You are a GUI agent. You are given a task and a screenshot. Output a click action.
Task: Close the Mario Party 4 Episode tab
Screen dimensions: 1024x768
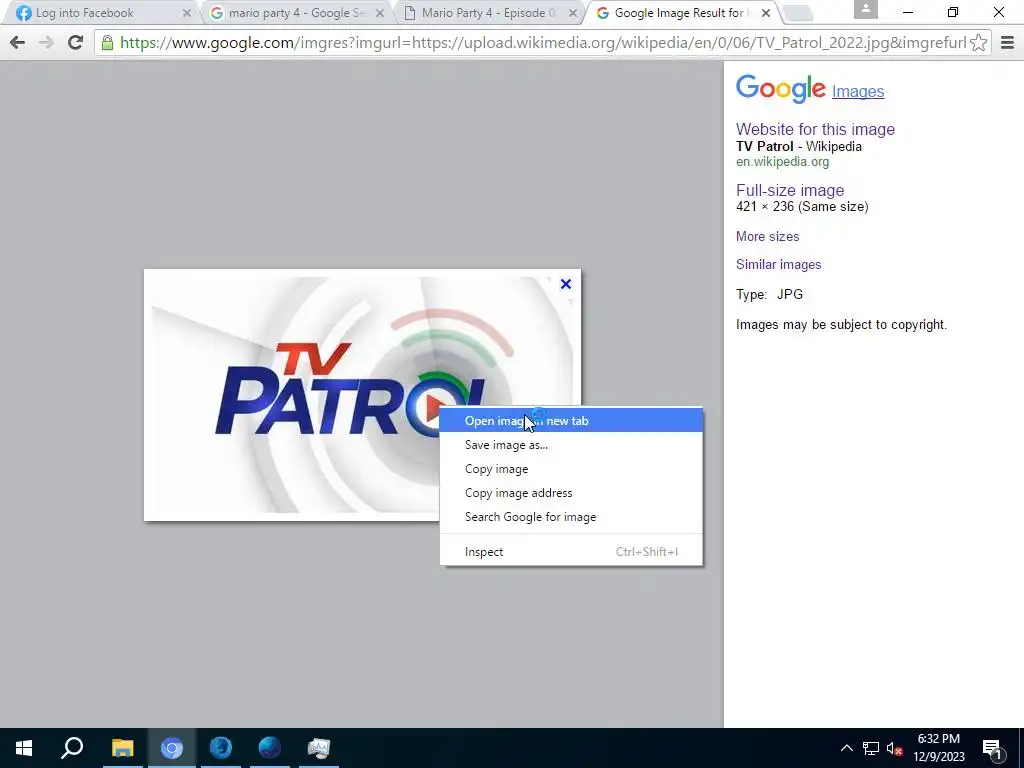coord(572,12)
